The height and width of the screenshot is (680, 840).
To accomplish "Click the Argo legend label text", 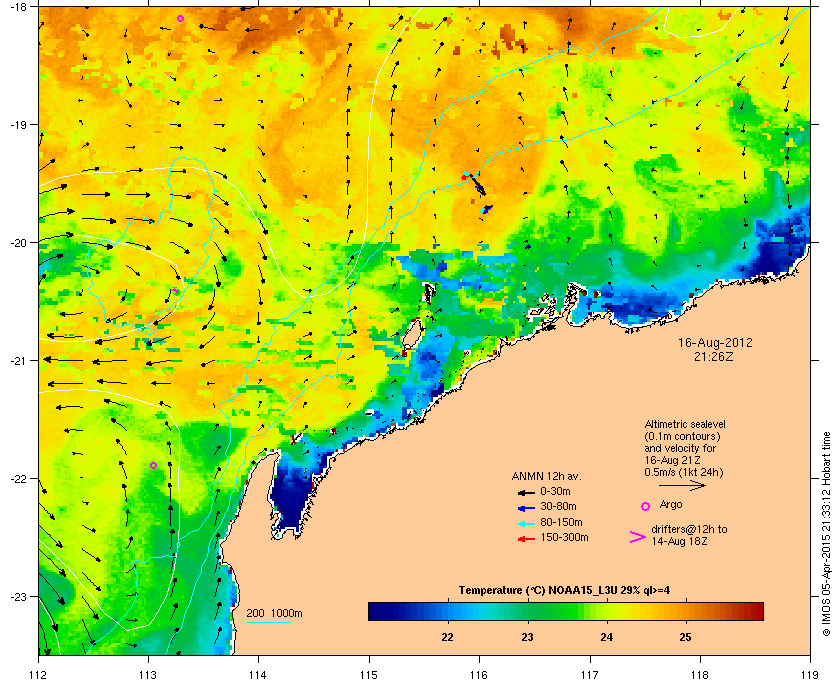I will (671, 505).
